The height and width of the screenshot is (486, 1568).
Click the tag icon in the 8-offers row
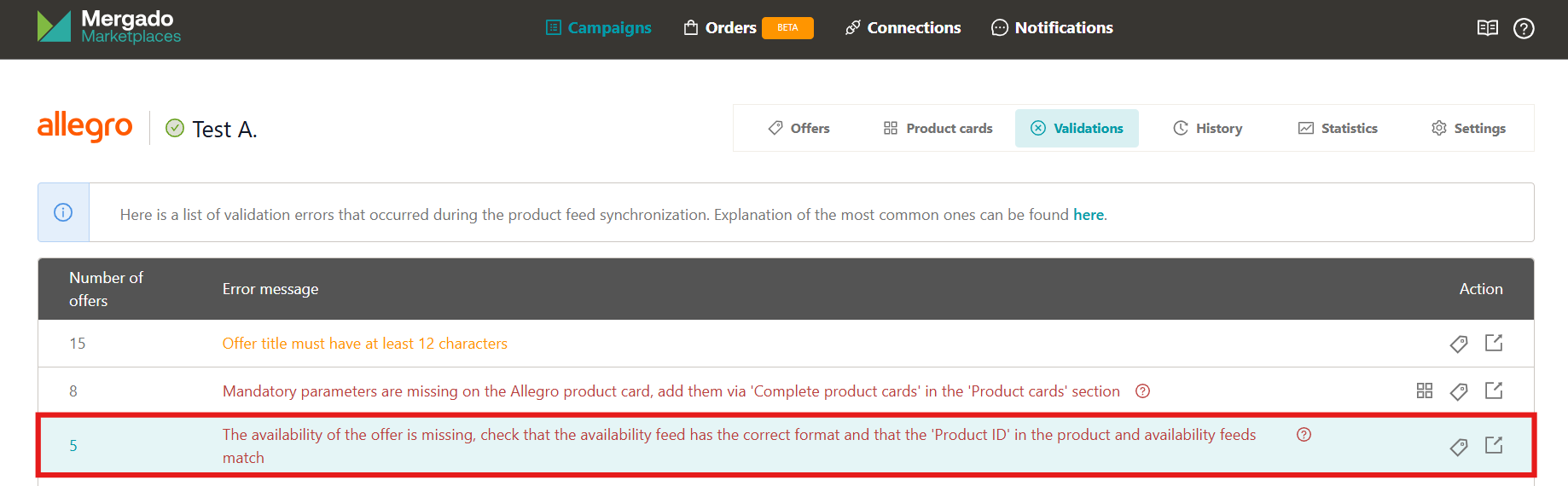pos(1459,391)
